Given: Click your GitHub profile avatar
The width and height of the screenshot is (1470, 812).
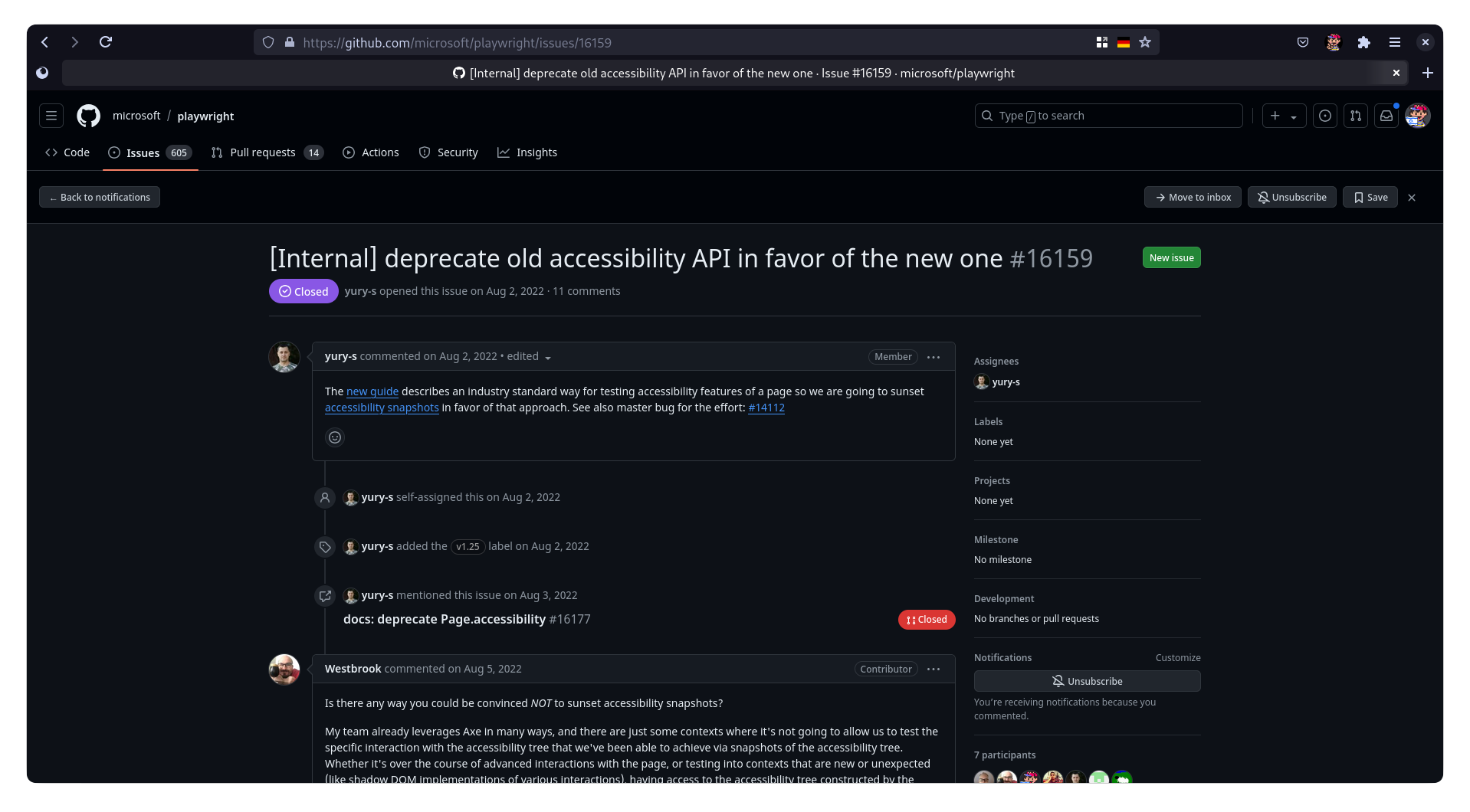Looking at the screenshot, I should pos(1417,116).
